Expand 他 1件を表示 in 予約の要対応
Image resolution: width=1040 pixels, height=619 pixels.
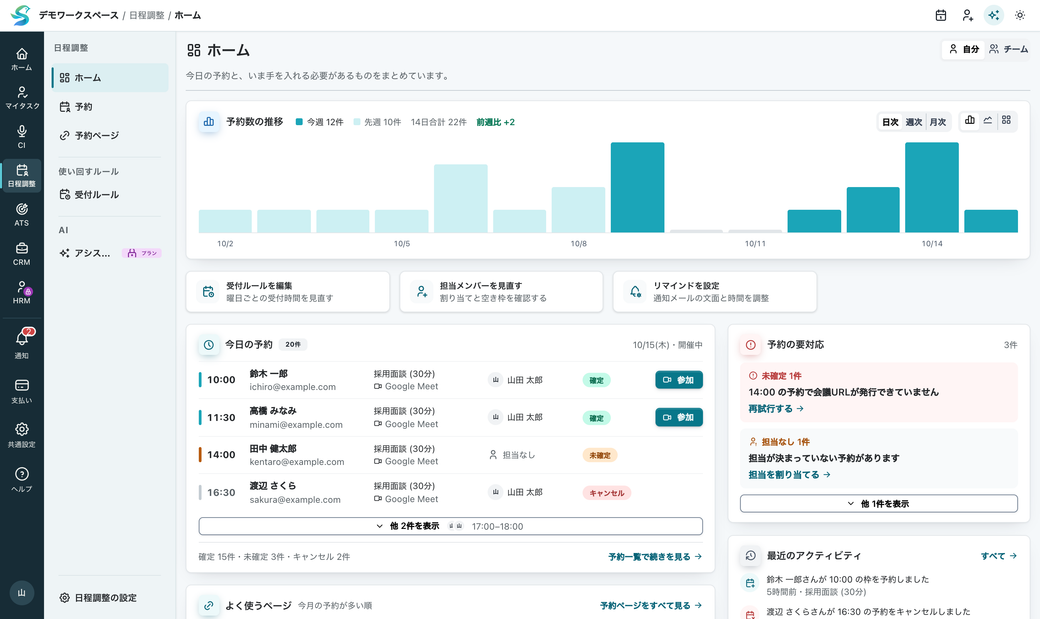click(879, 504)
